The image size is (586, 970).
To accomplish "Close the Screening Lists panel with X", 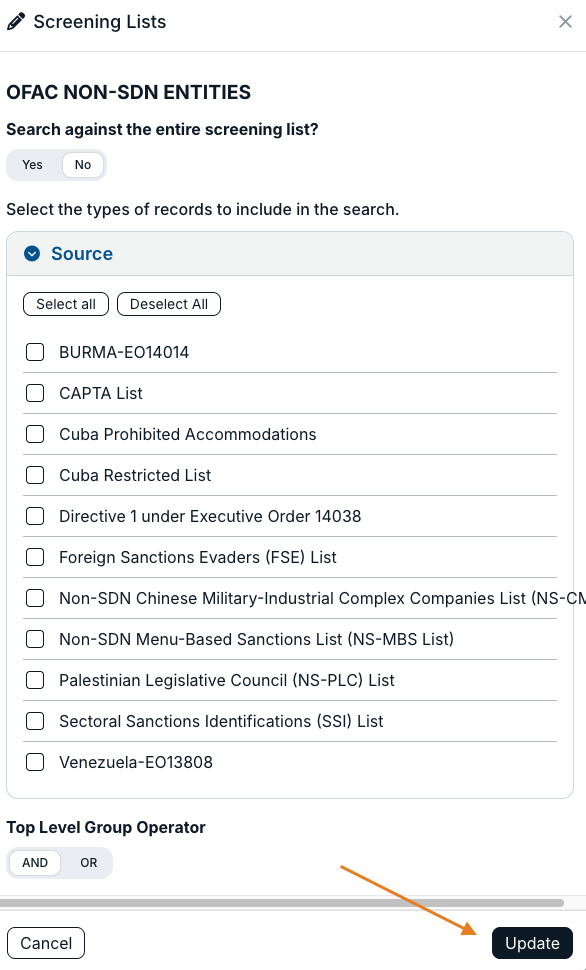I will tap(565, 22).
